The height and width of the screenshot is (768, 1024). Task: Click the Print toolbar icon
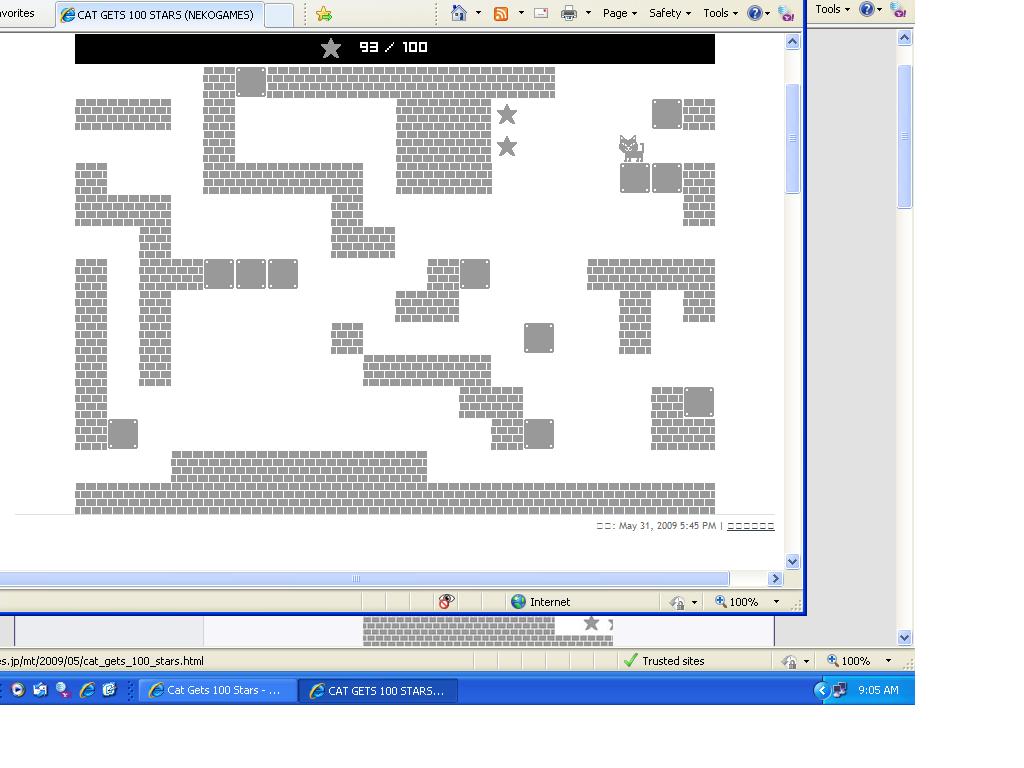tap(569, 13)
